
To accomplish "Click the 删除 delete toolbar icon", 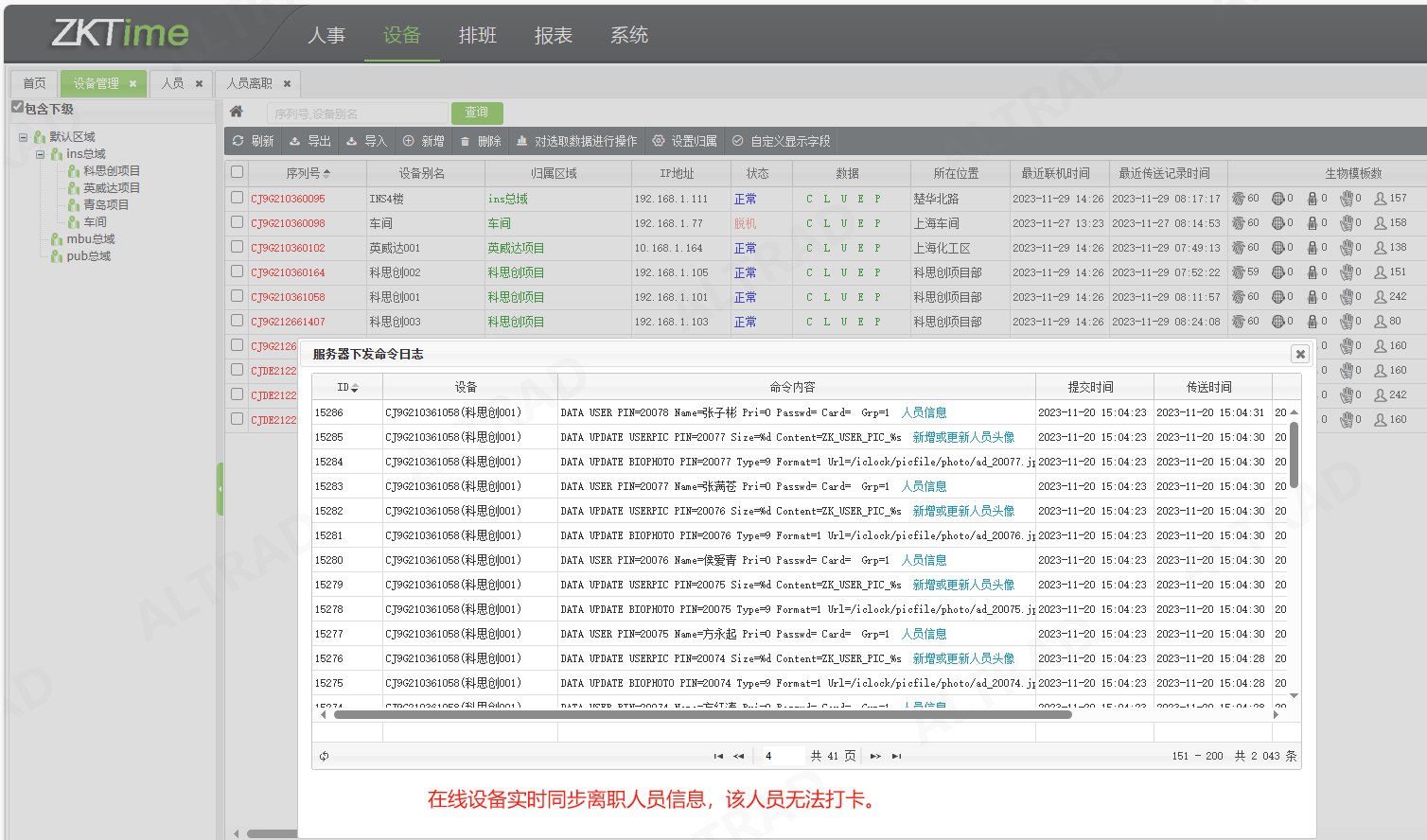I will [465, 141].
